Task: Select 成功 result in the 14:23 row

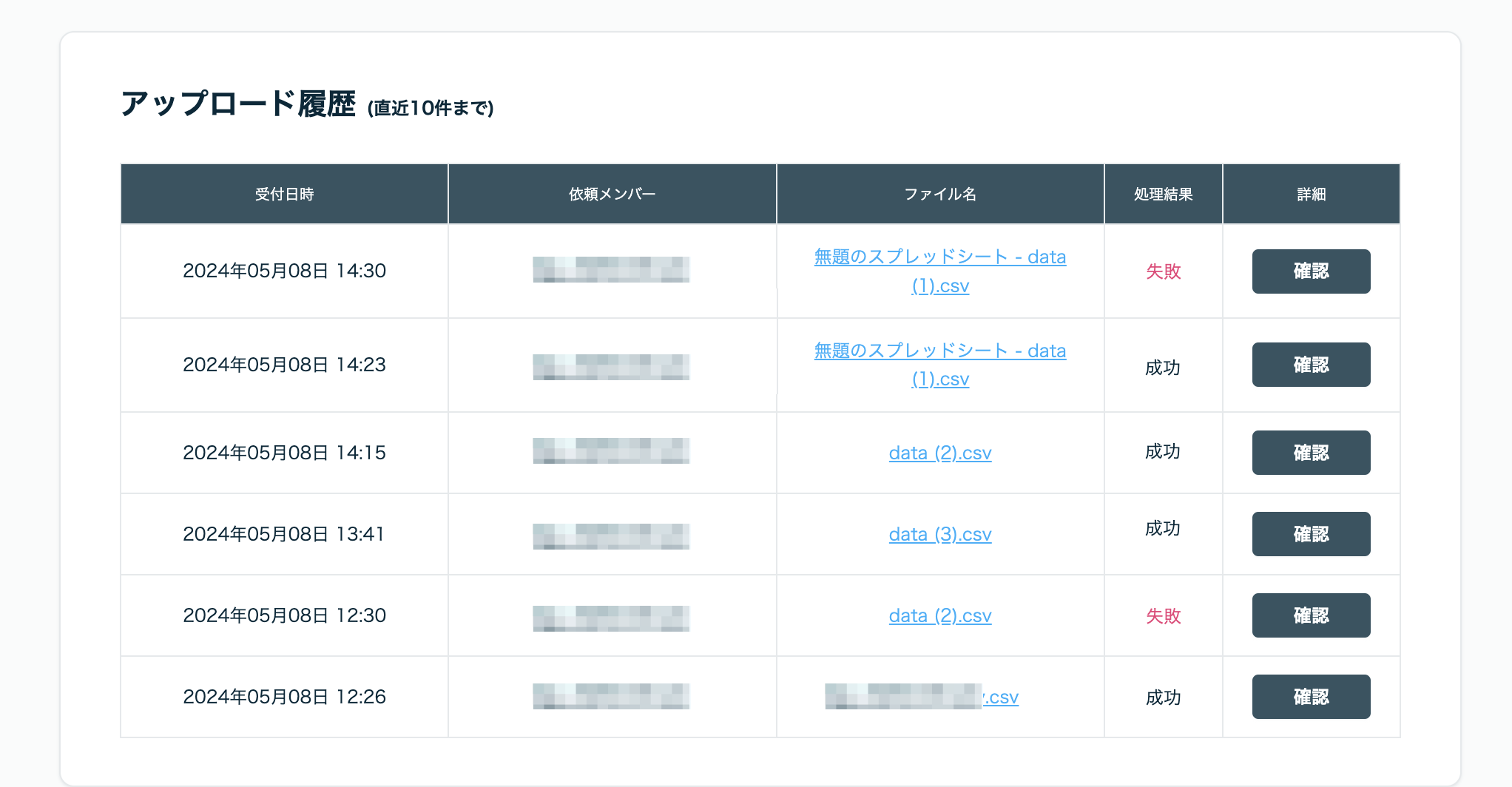Action: (x=1163, y=368)
